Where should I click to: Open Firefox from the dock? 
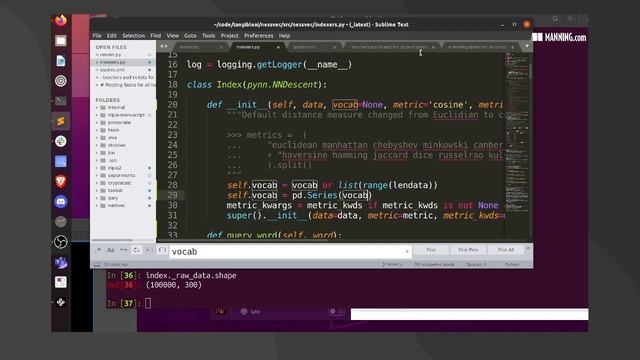click(61, 20)
